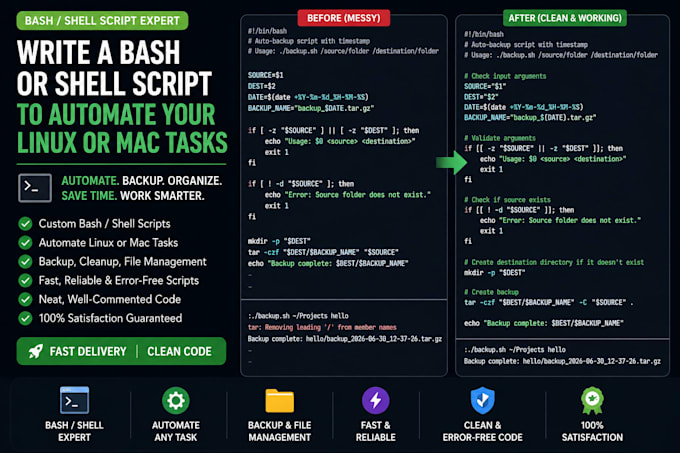Click the SOURCE=$1 line in the Before panel
The width and height of the screenshot is (680, 453).
click(265, 75)
